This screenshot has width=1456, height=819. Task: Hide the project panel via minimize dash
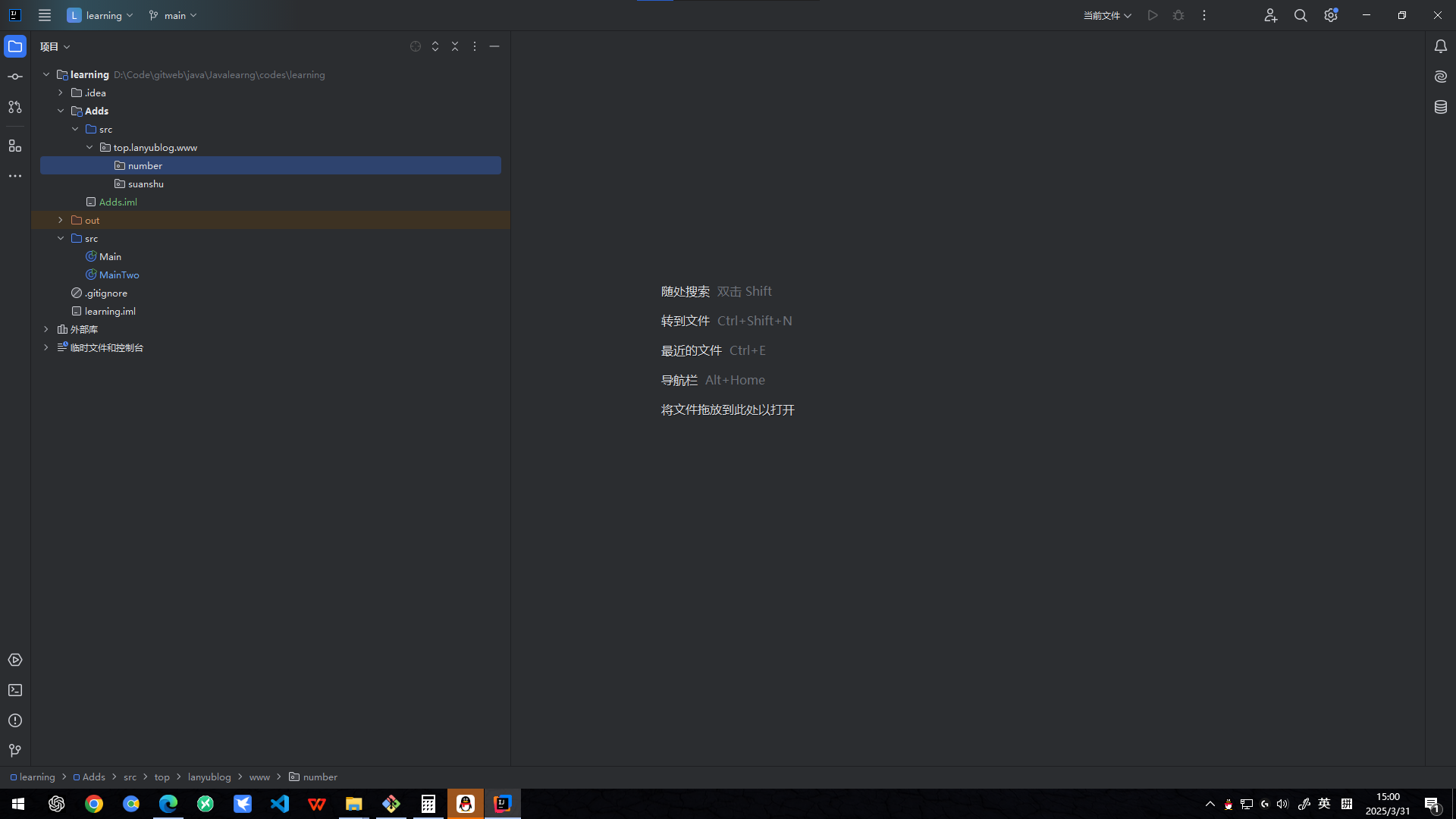point(494,46)
